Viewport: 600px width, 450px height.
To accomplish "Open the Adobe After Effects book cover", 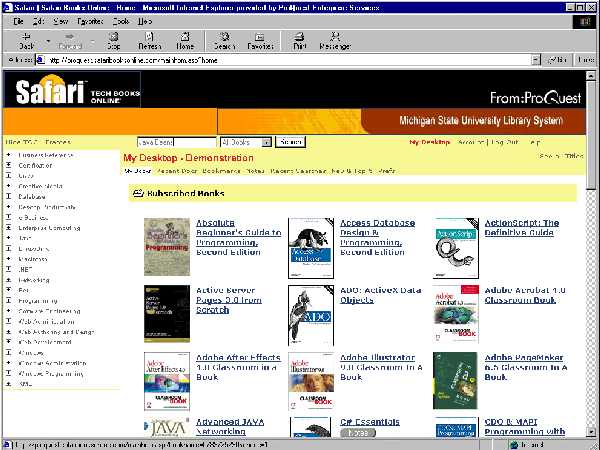I will 167,381.
